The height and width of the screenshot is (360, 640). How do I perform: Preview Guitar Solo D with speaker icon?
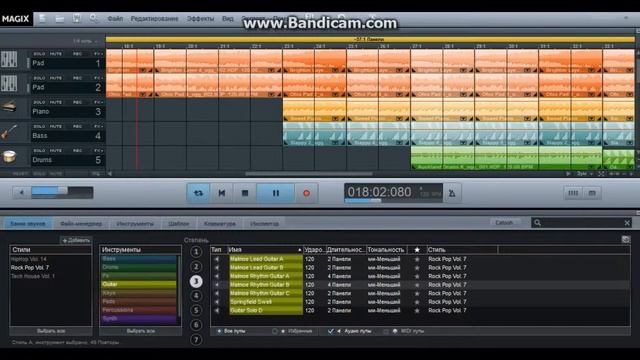[x=217, y=310]
